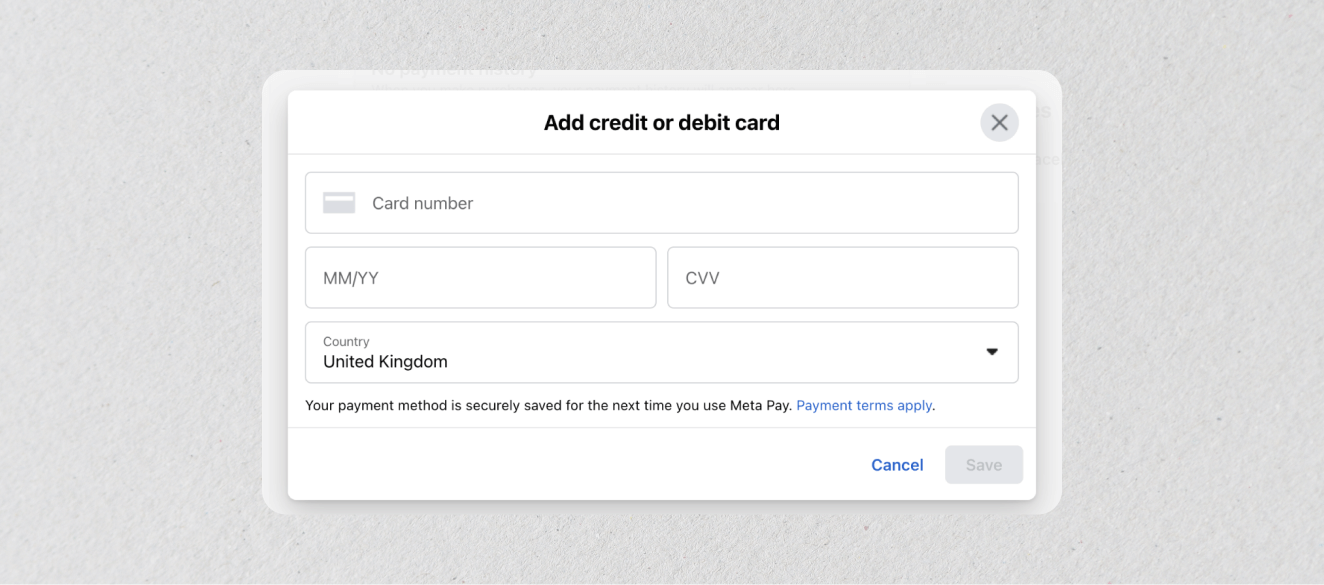Image resolution: width=1324 pixels, height=585 pixels.
Task: Click Cancel to abort adding the card
Action: 896,464
